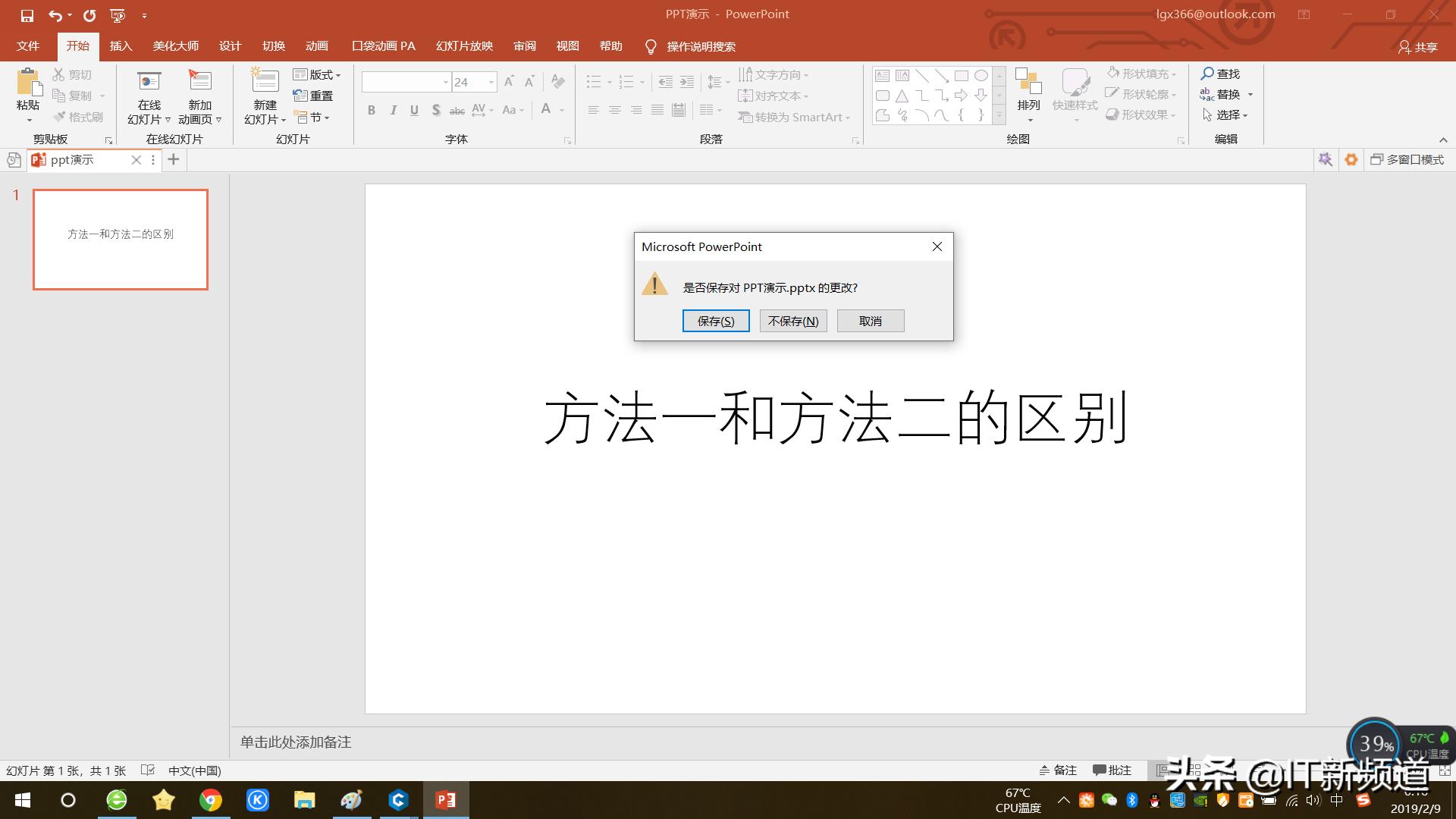Toggle Bold formatting

click(x=372, y=111)
